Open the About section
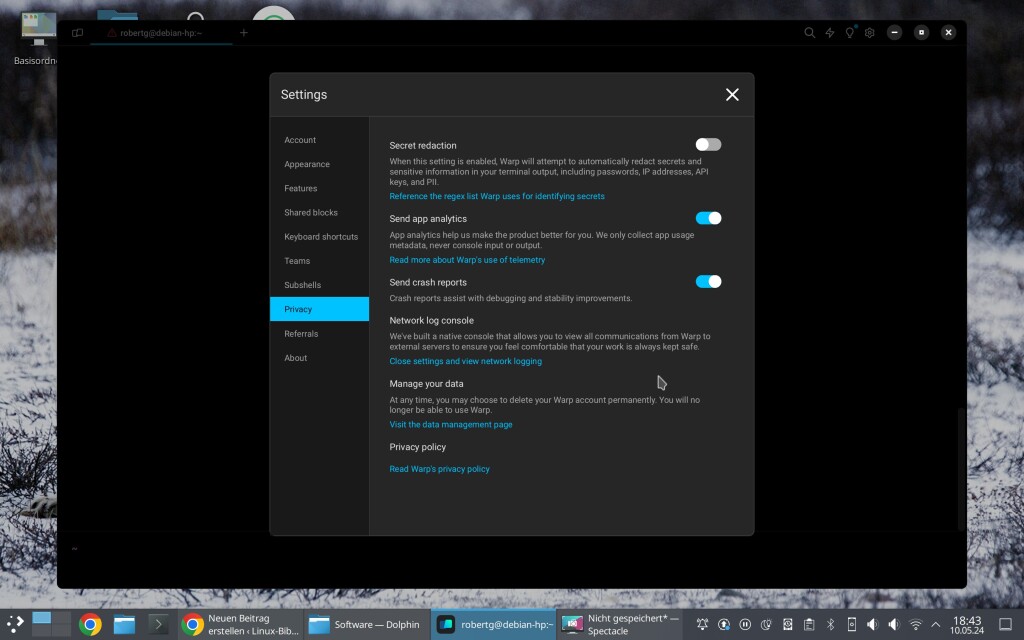 [x=319, y=358]
